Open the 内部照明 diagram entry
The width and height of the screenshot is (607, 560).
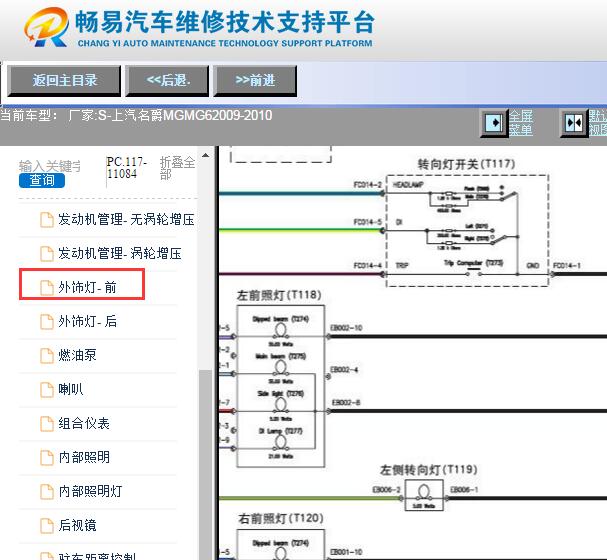(84, 457)
